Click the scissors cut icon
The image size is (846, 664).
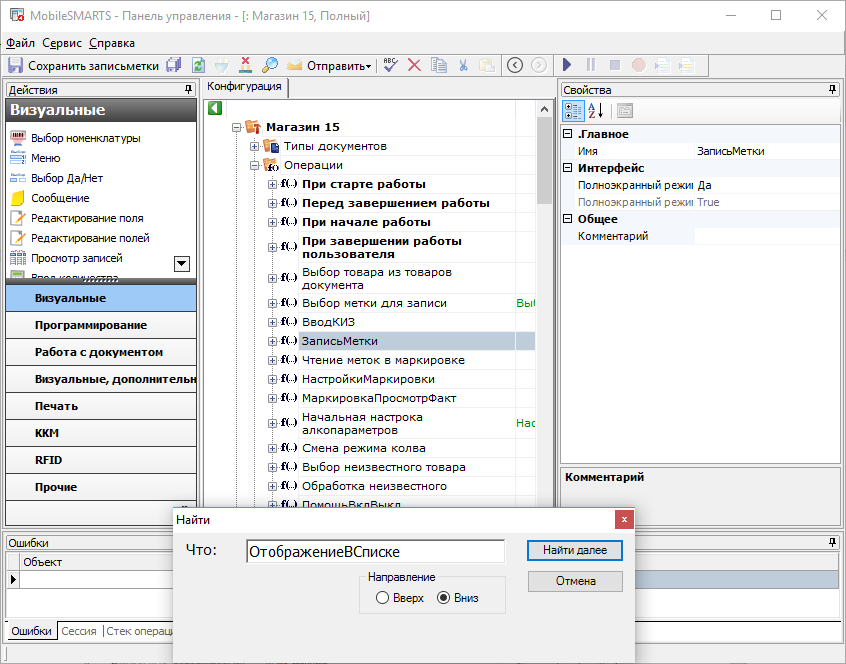point(463,65)
